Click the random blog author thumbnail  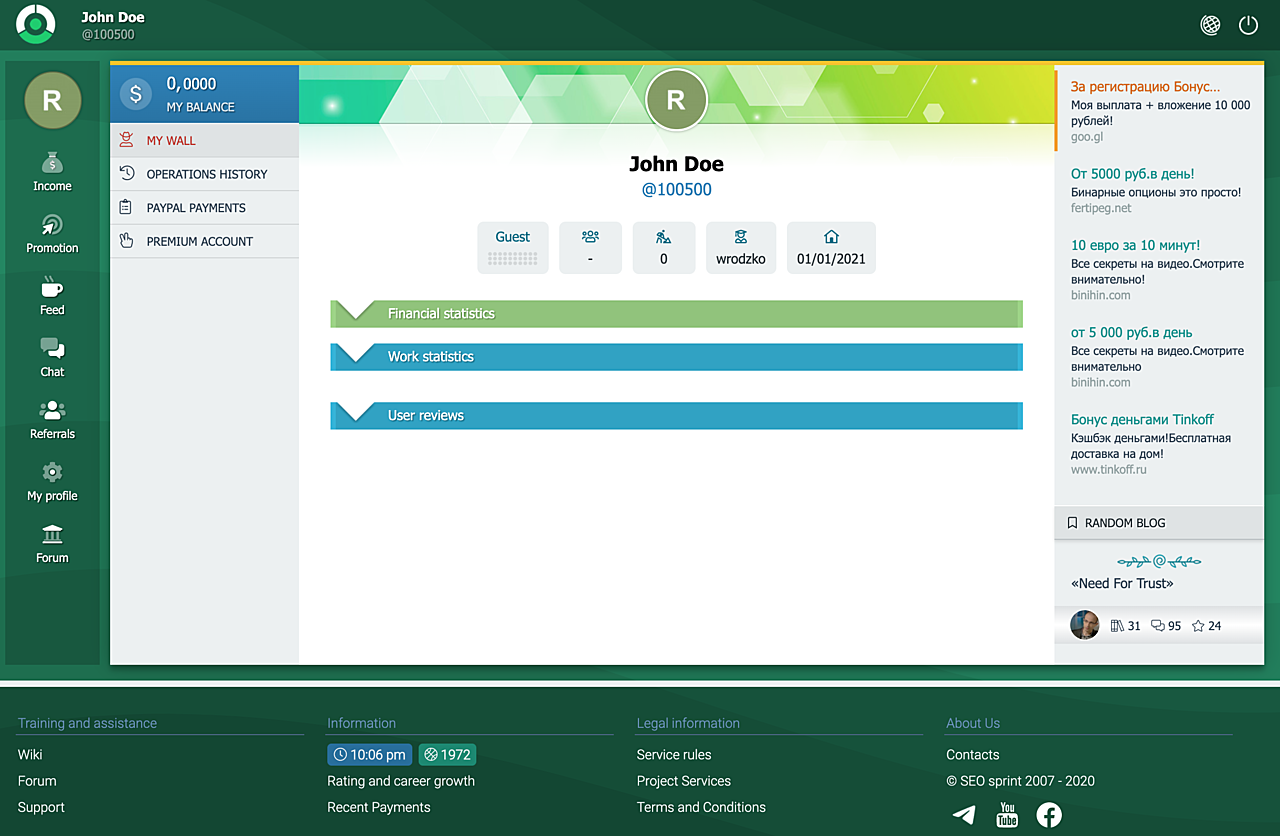(x=1084, y=626)
